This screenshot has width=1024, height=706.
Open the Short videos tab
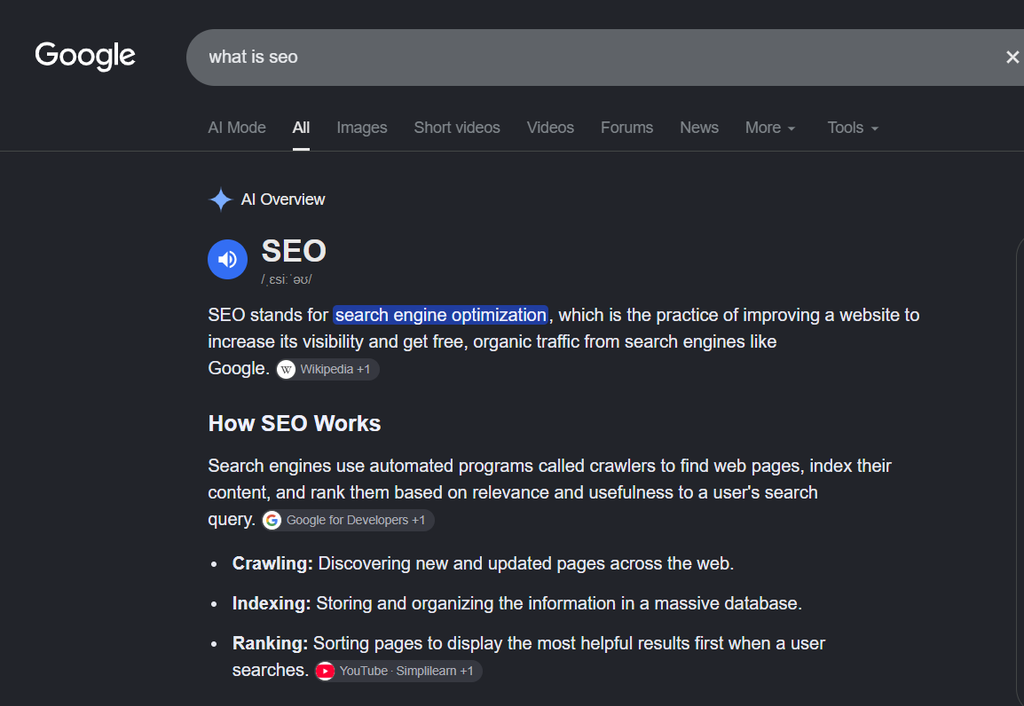(x=456, y=127)
